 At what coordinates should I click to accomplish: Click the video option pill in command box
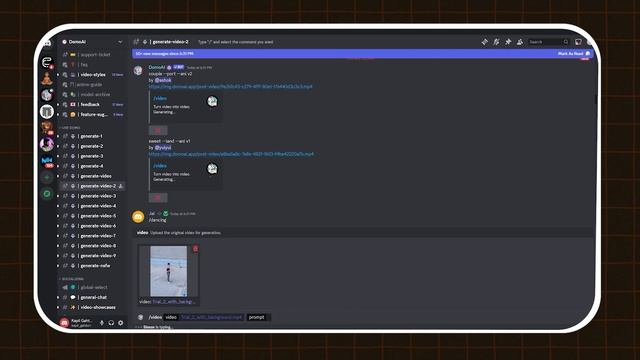click(x=171, y=317)
